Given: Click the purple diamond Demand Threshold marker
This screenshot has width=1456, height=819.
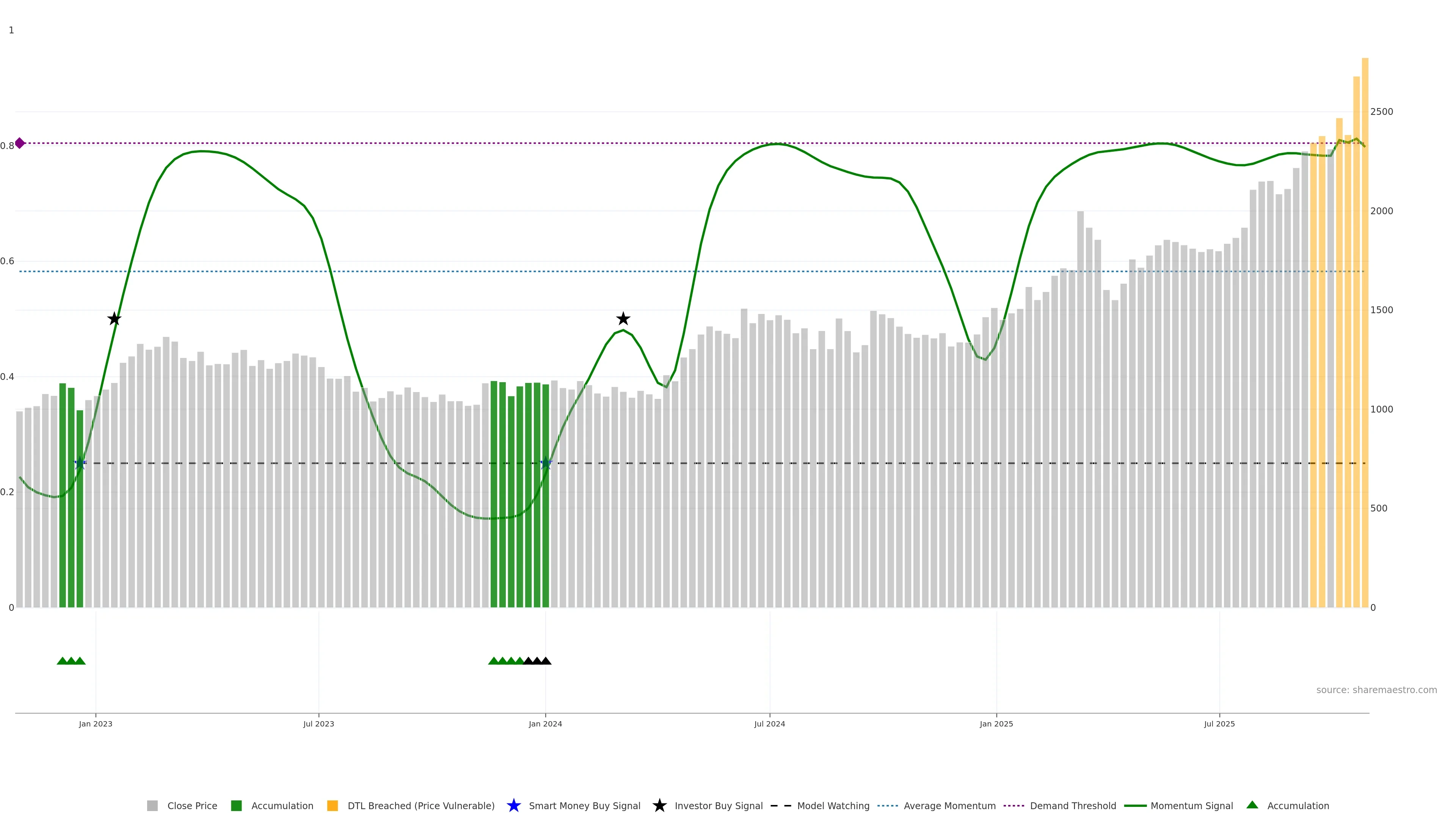Looking at the screenshot, I should [20, 143].
